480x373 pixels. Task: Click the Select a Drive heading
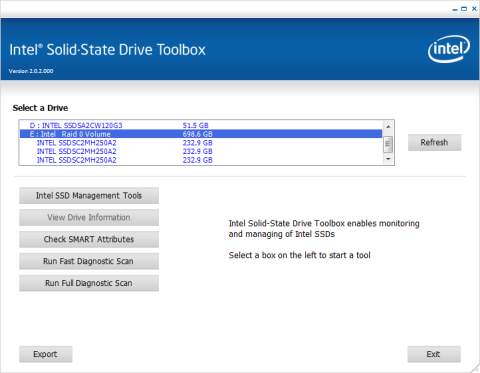coord(40,108)
